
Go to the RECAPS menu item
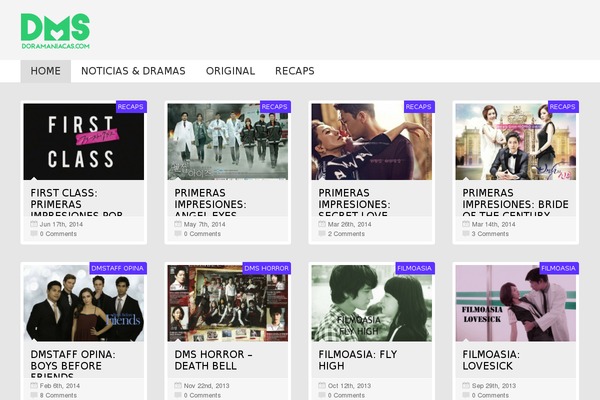coord(295,71)
